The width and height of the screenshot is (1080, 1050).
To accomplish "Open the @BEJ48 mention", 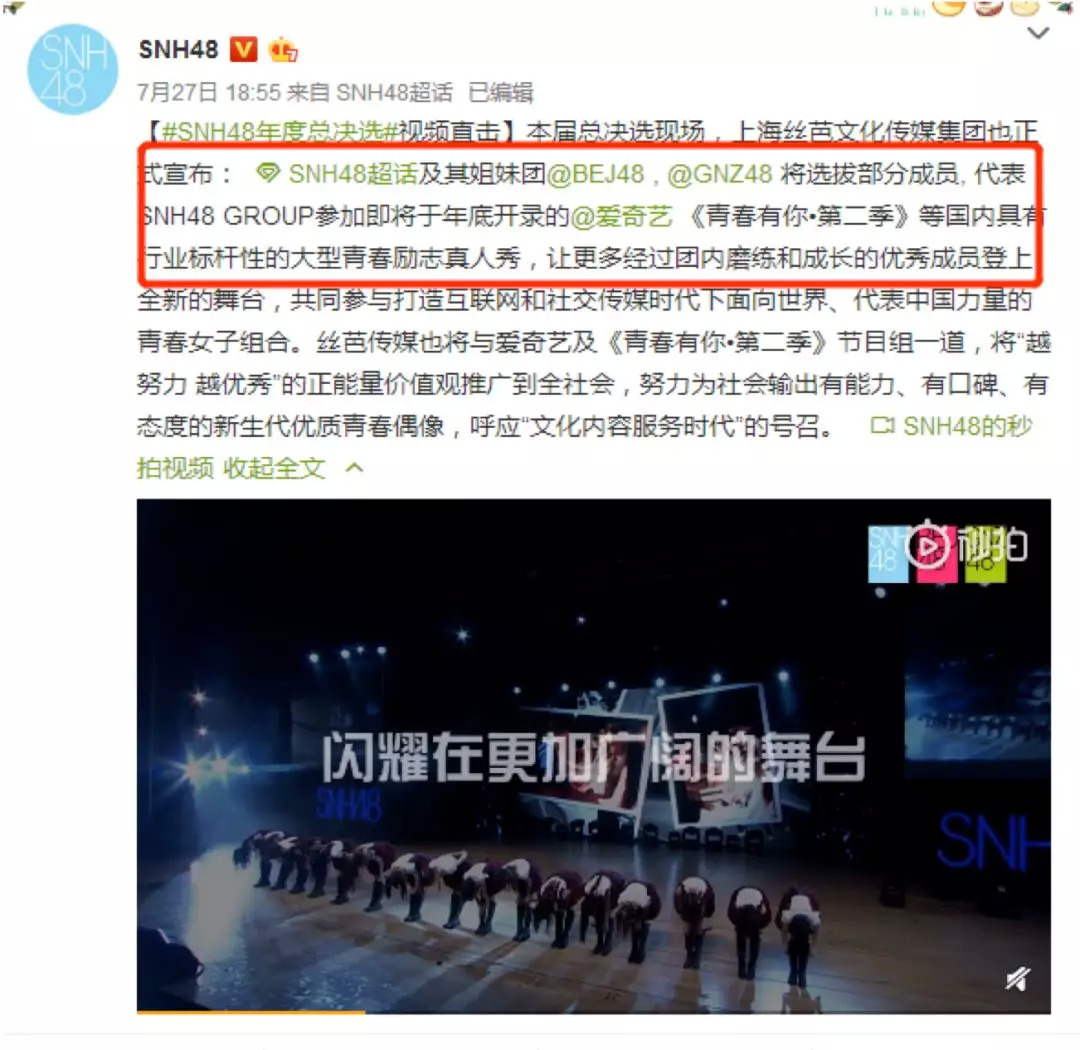I will (596, 174).
